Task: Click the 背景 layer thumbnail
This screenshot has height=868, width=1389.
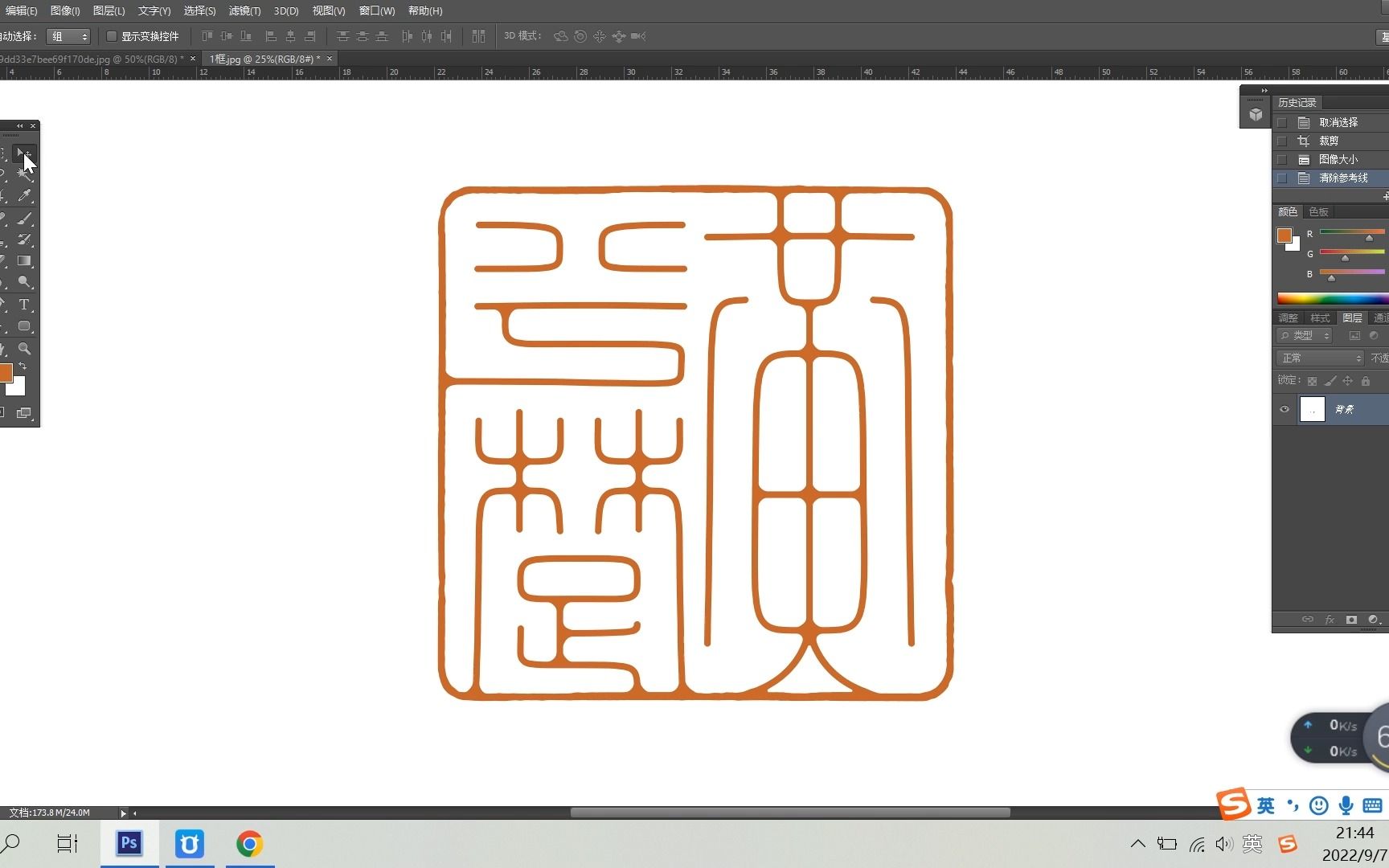Action: coord(1312,409)
